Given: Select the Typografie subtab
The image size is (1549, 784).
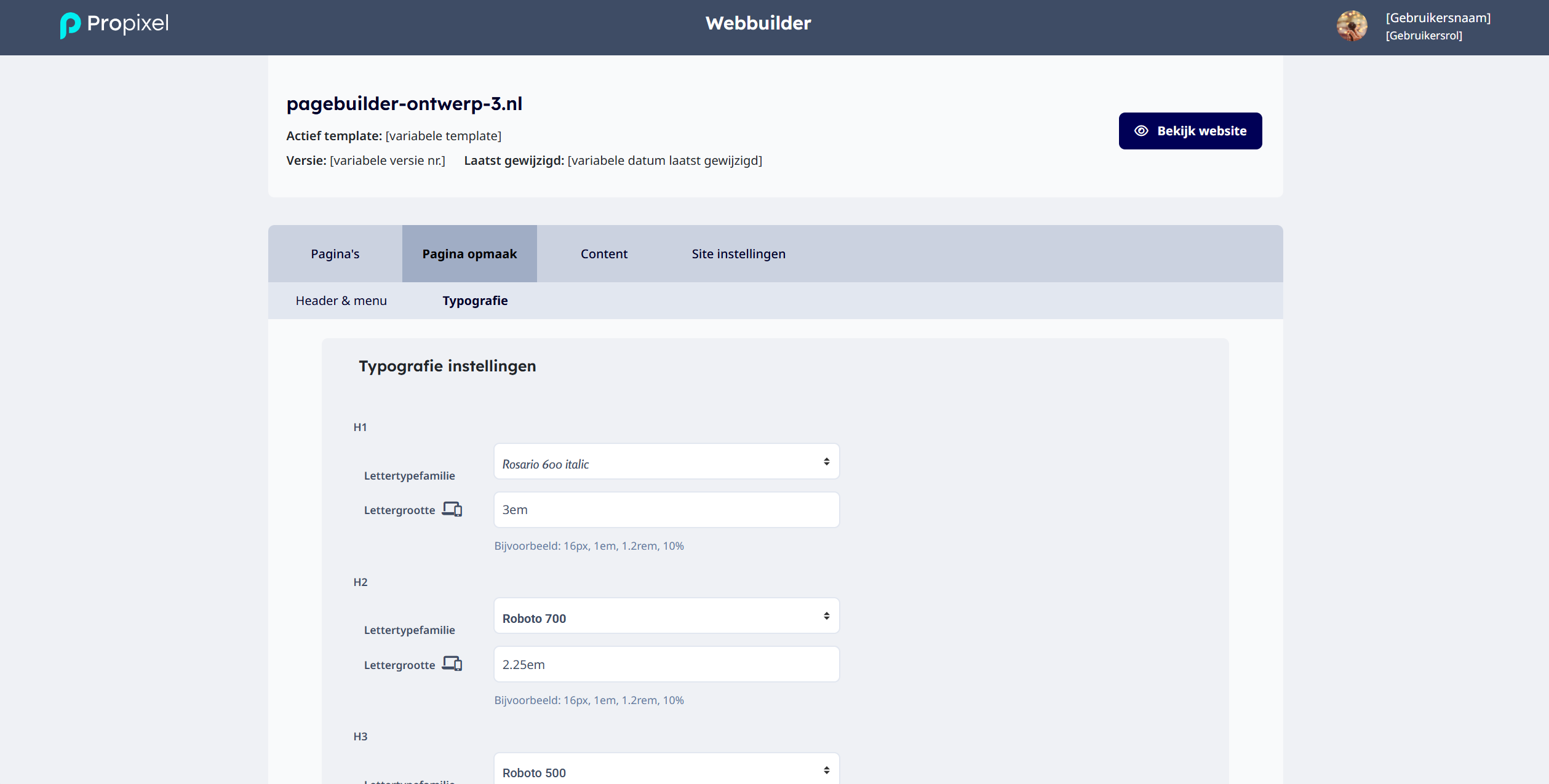Looking at the screenshot, I should 475,301.
